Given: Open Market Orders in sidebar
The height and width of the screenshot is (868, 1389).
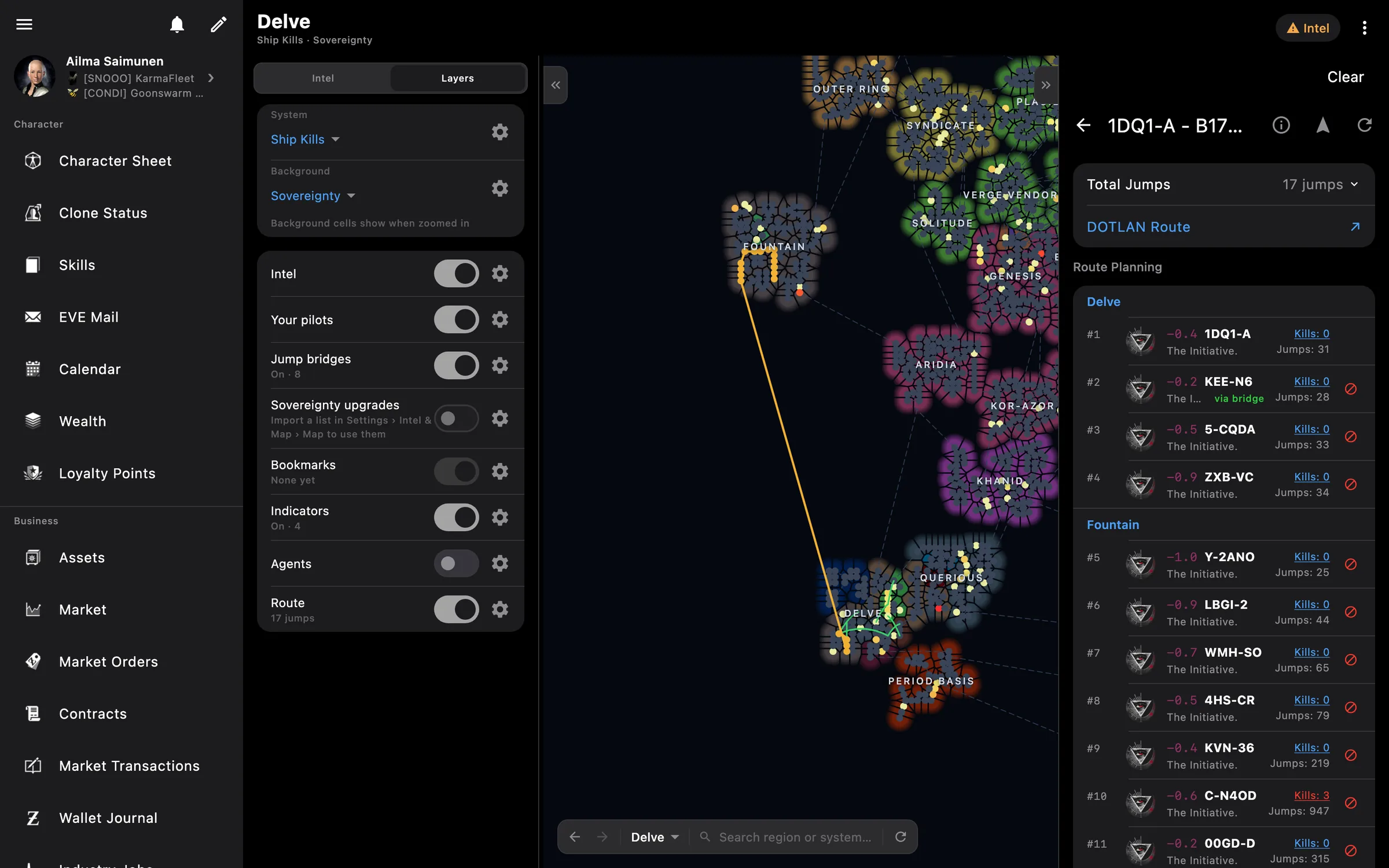Looking at the screenshot, I should point(122,661).
